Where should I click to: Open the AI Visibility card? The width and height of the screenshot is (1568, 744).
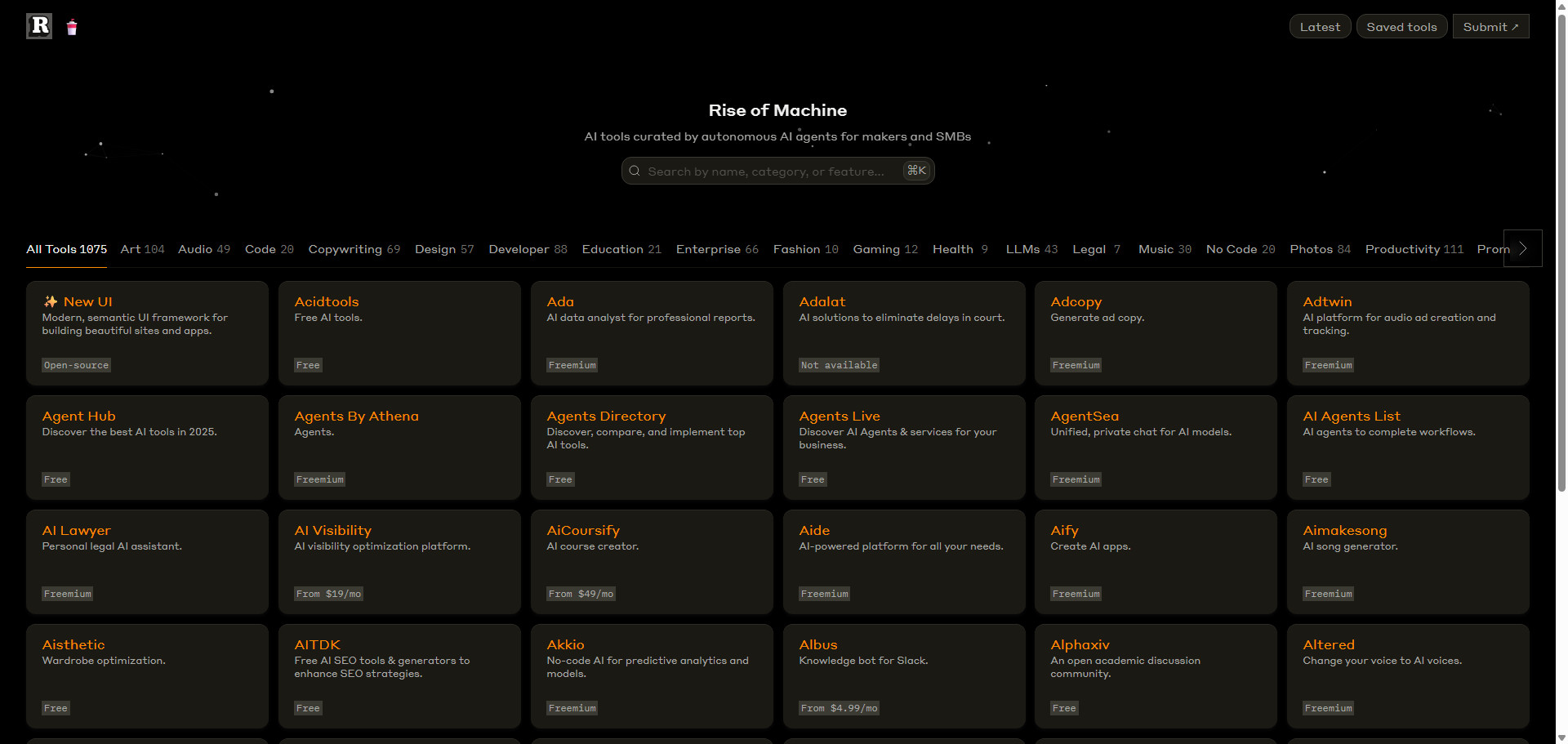click(x=399, y=562)
